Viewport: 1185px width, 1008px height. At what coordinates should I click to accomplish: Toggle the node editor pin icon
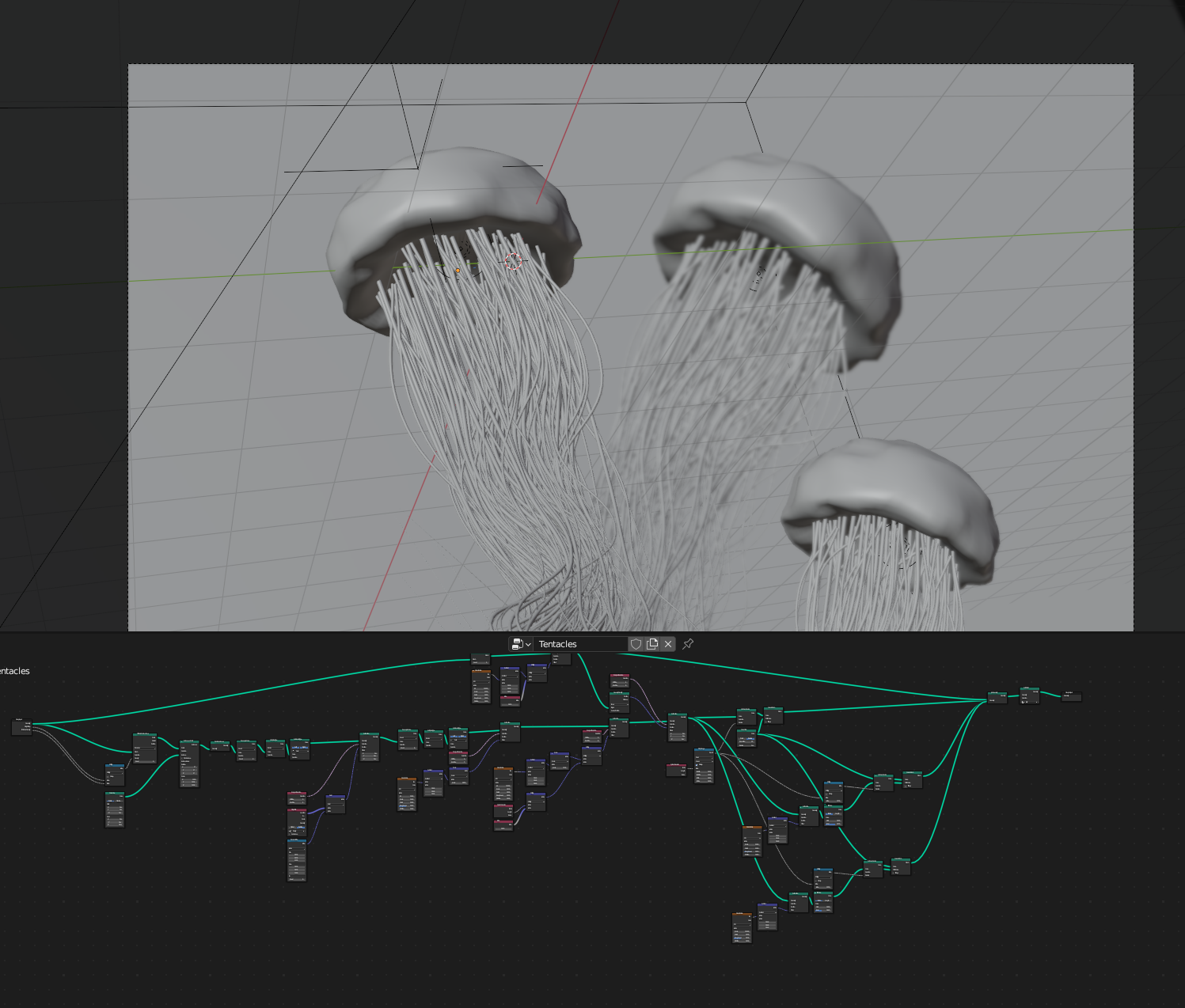(x=688, y=644)
